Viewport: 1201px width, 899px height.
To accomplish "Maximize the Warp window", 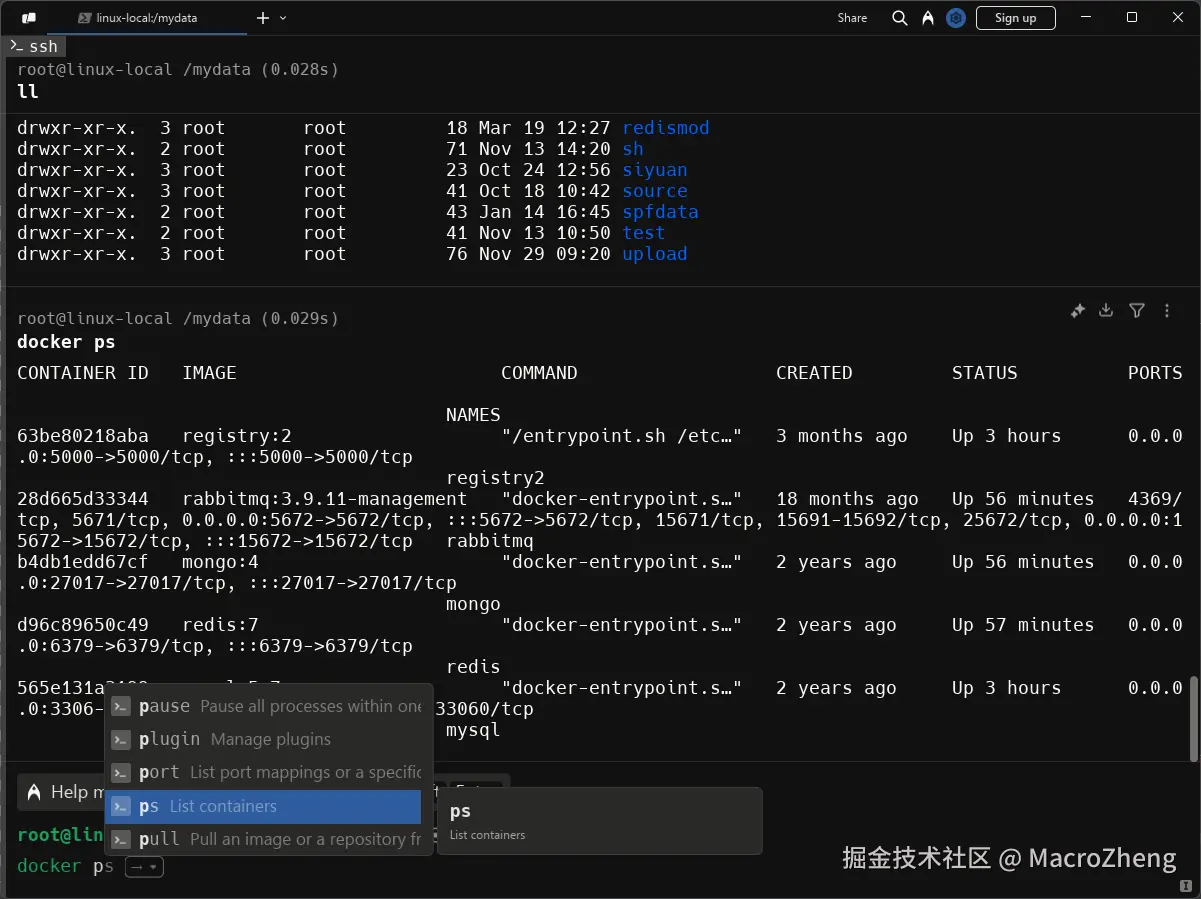I will coord(1132,17).
